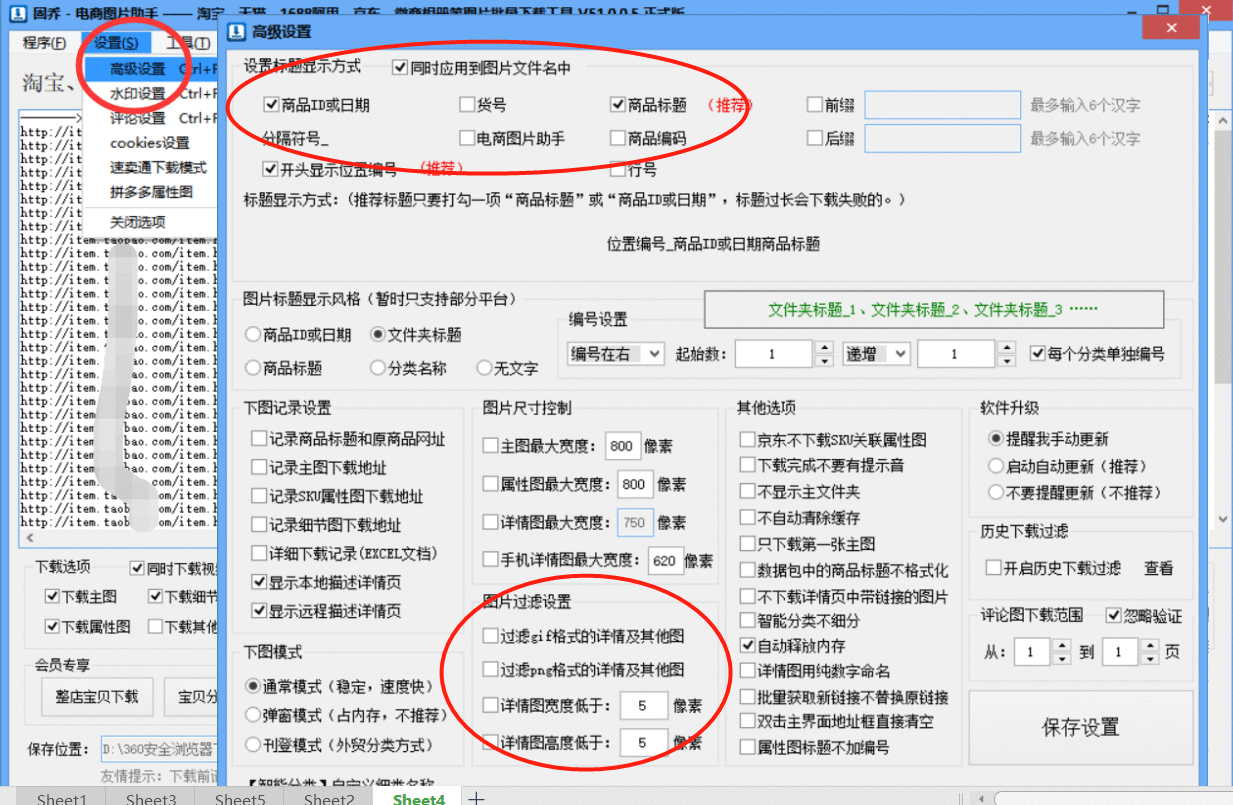Choose cookies设置 menu entry
The width and height of the screenshot is (1233, 805).
click(x=150, y=143)
